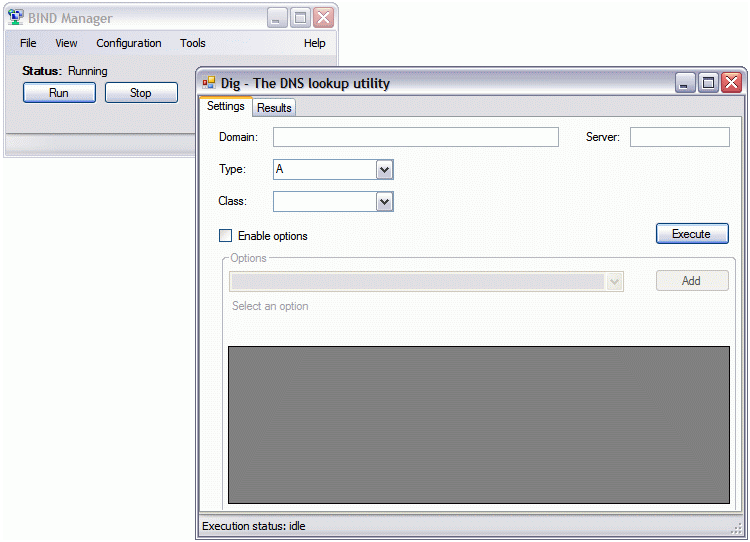Image resolution: width=750 pixels, height=542 pixels.
Task: Focus the Domain input field
Action: 416,137
